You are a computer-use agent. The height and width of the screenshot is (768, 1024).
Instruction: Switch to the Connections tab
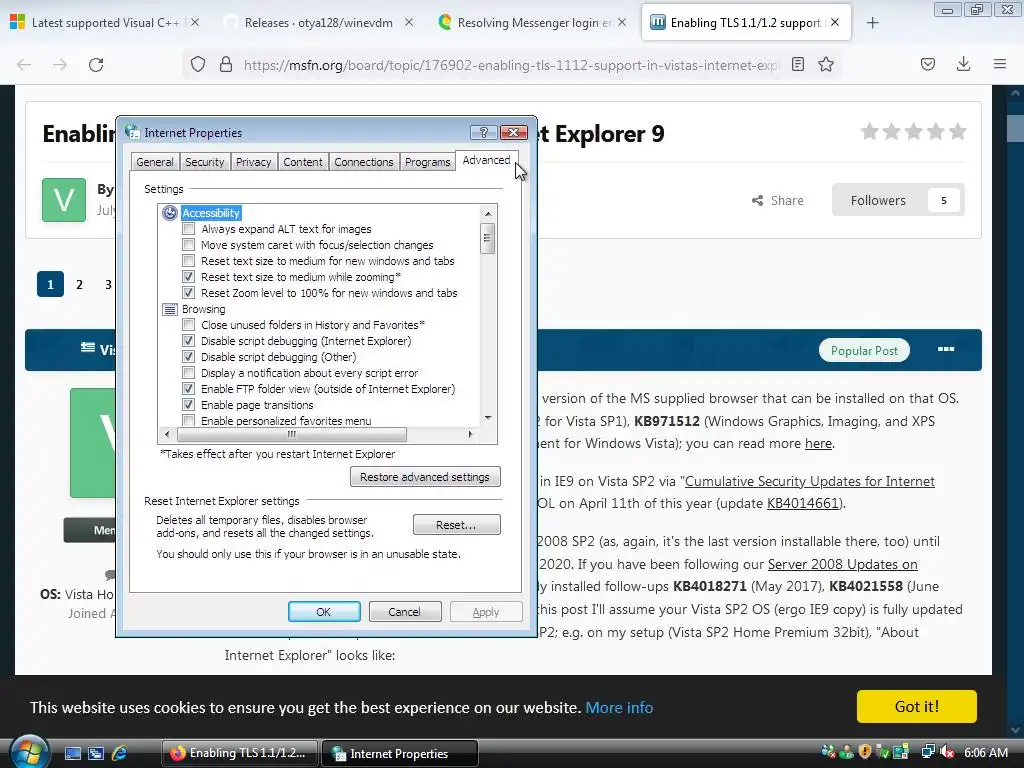pyautogui.click(x=364, y=162)
